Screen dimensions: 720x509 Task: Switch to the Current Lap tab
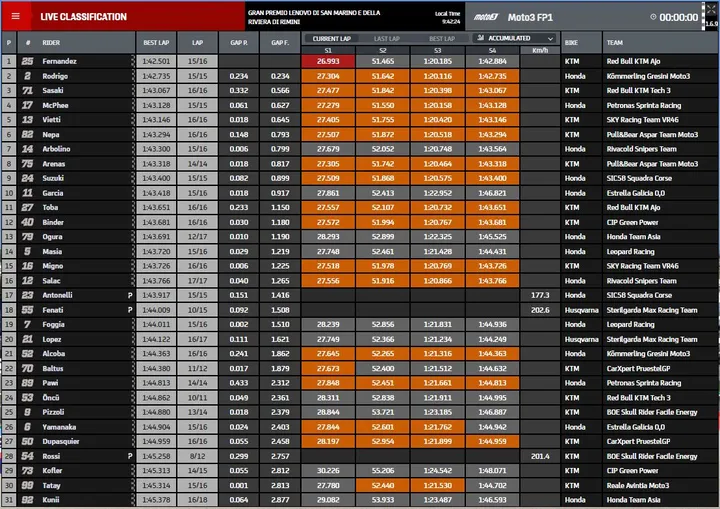332,39
